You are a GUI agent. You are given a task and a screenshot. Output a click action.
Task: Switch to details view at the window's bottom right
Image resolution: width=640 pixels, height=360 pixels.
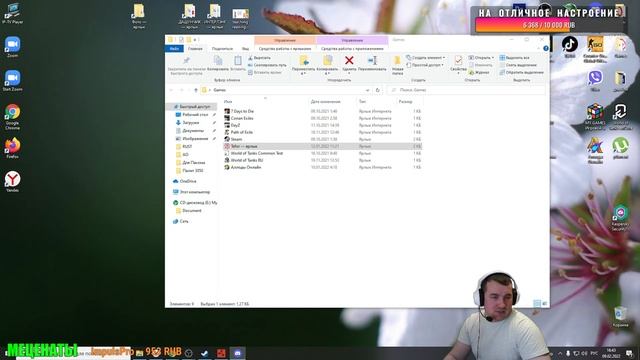pyautogui.click(x=537, y=304)
